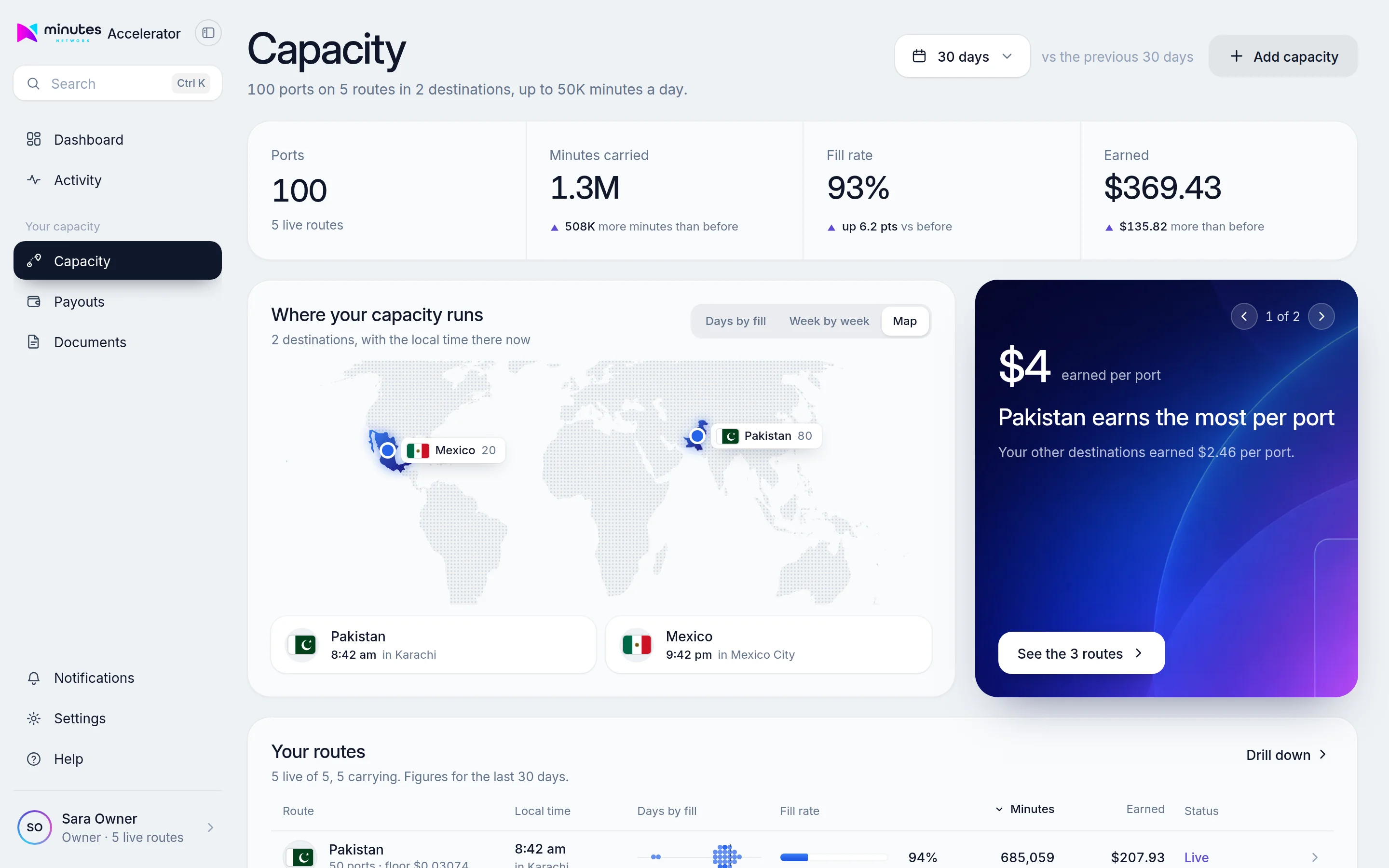Click the Earned column header
The image size is (1389, 868).
(1145, 809)
